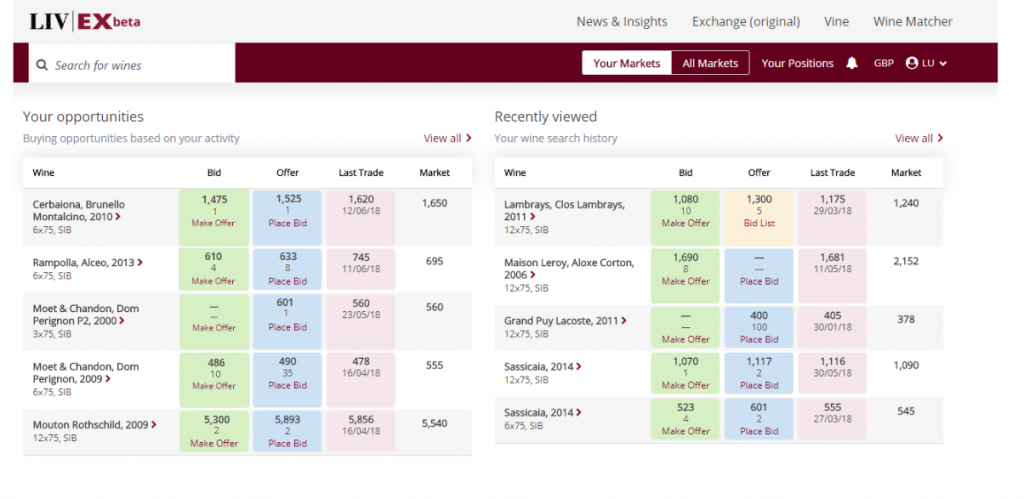This screenshot has width=1024, height=499.
Task: Click Cerbaiona last trade 1,620 cell
Action: (x=361, y=217)
